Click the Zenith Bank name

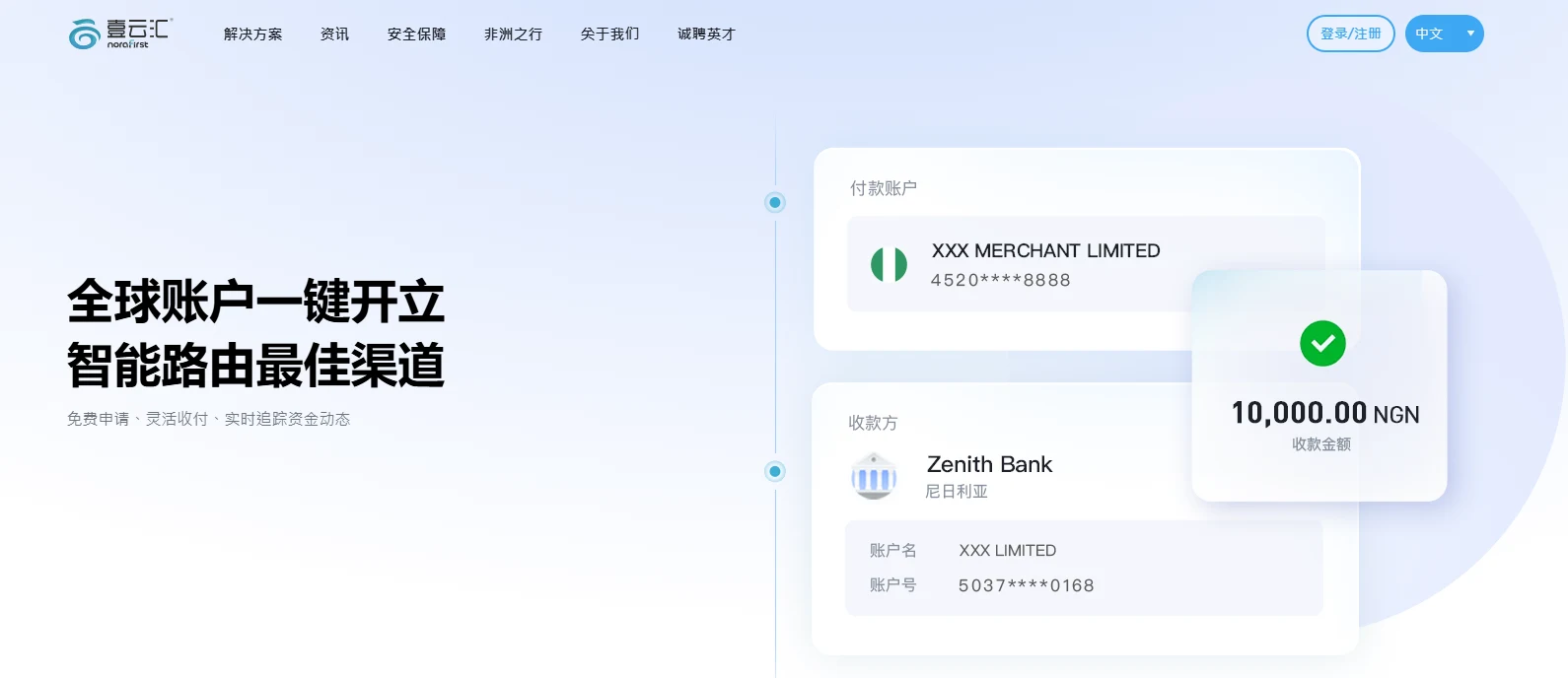(x=990, y=464)
